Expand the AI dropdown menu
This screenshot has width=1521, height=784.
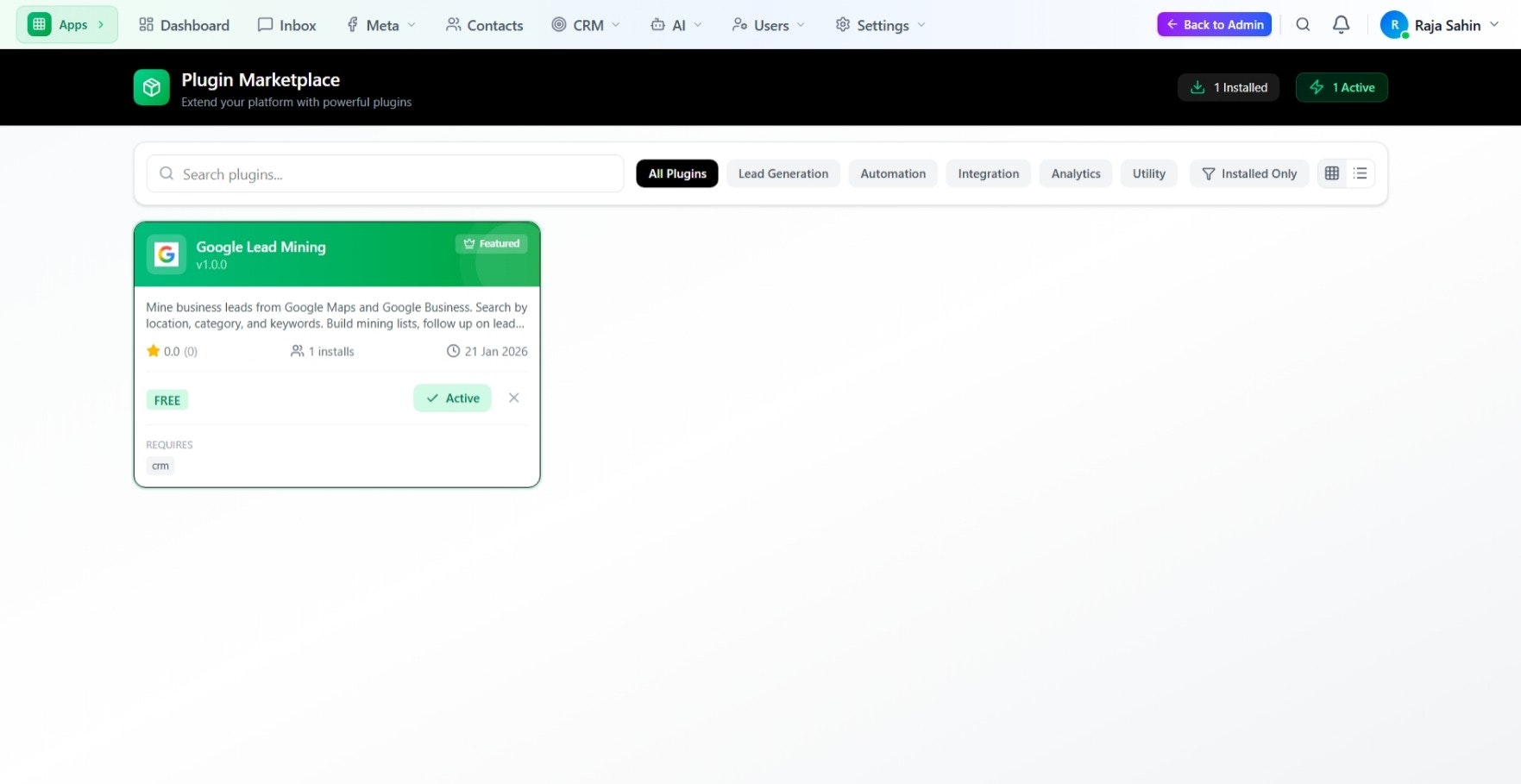click(676, 25)
